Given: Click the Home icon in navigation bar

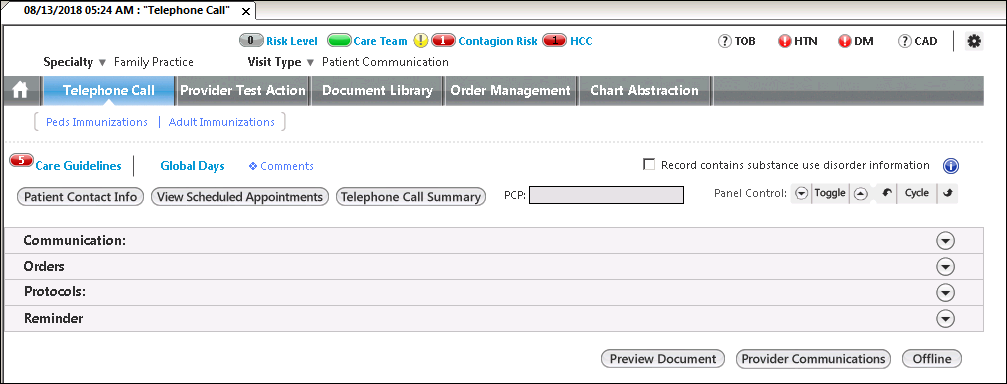Looking at the screenshot, I should 21,91.
